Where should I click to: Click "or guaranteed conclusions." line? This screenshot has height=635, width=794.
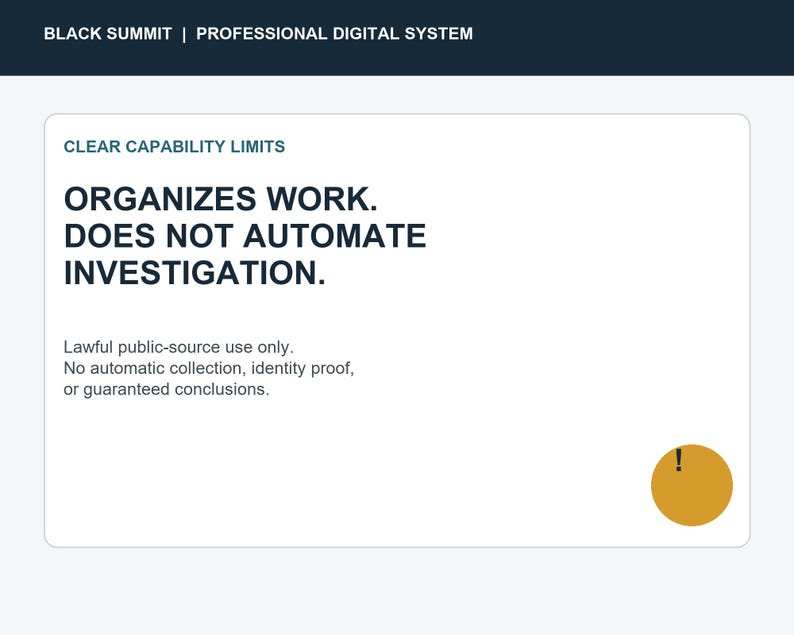[x=167, y=389]
